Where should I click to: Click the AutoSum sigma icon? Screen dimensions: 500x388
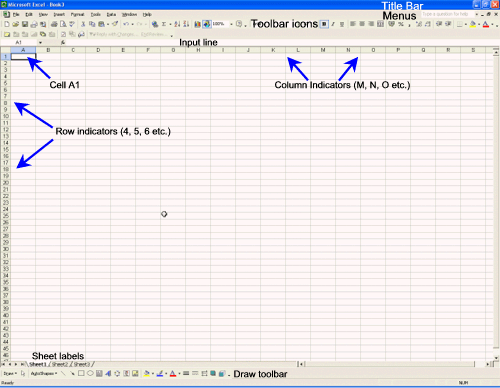pyautogui.click(x=164, y=24)
